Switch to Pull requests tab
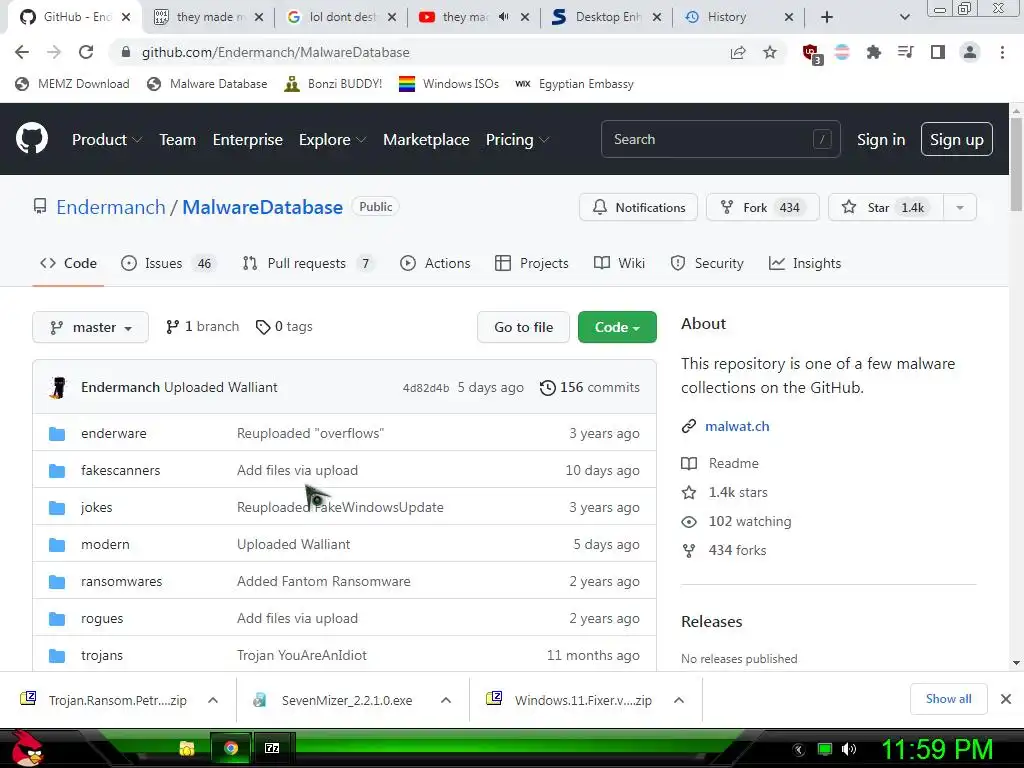 [307, 263]
